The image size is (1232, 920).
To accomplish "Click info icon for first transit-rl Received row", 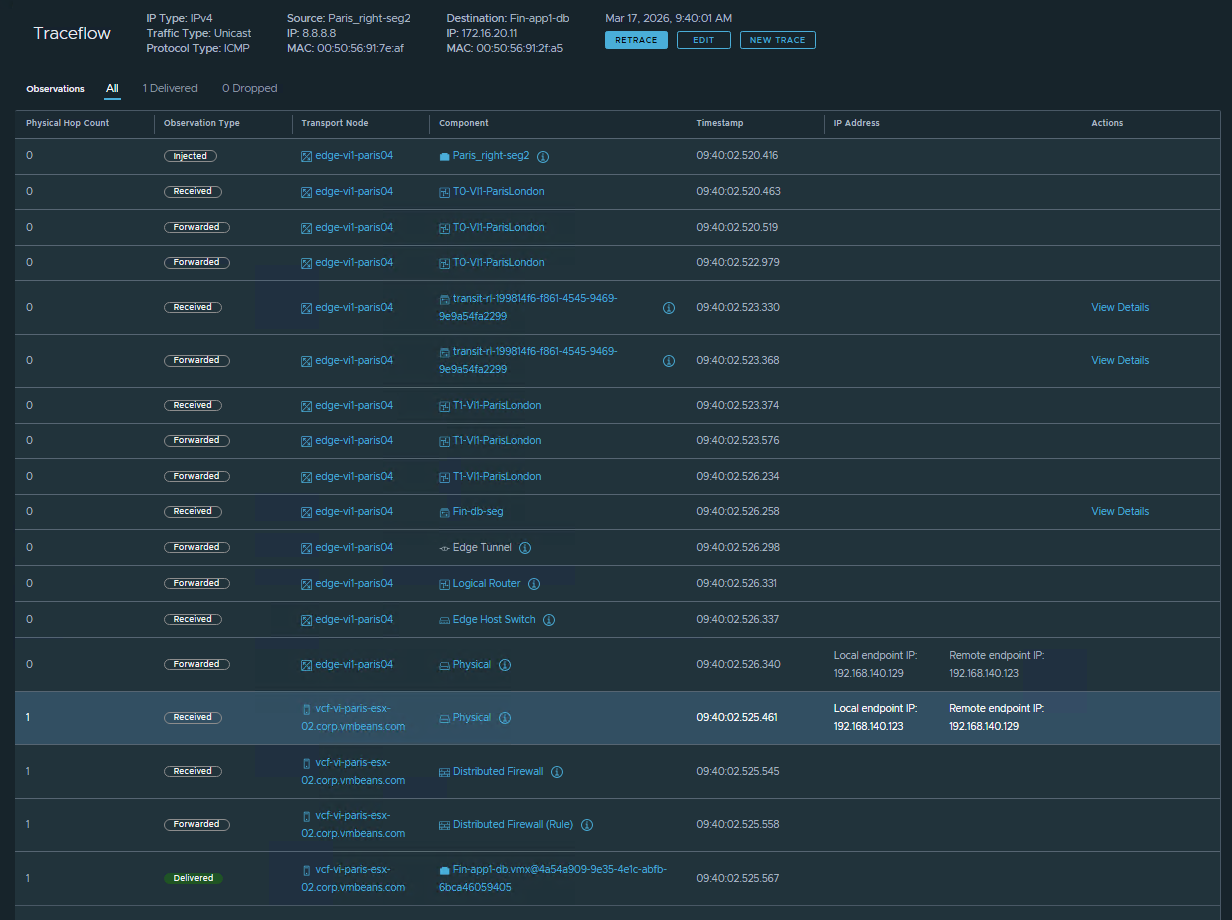I will 669,308.
